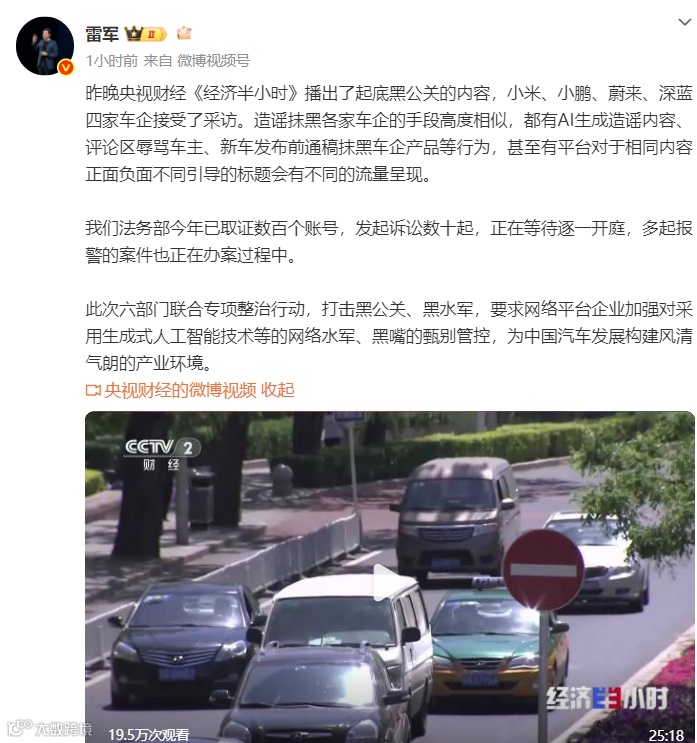Image resolution: width=697 pixels, height=743 pixels.
Task: Expand the post options chevron menu
Action: click(685, 22)
